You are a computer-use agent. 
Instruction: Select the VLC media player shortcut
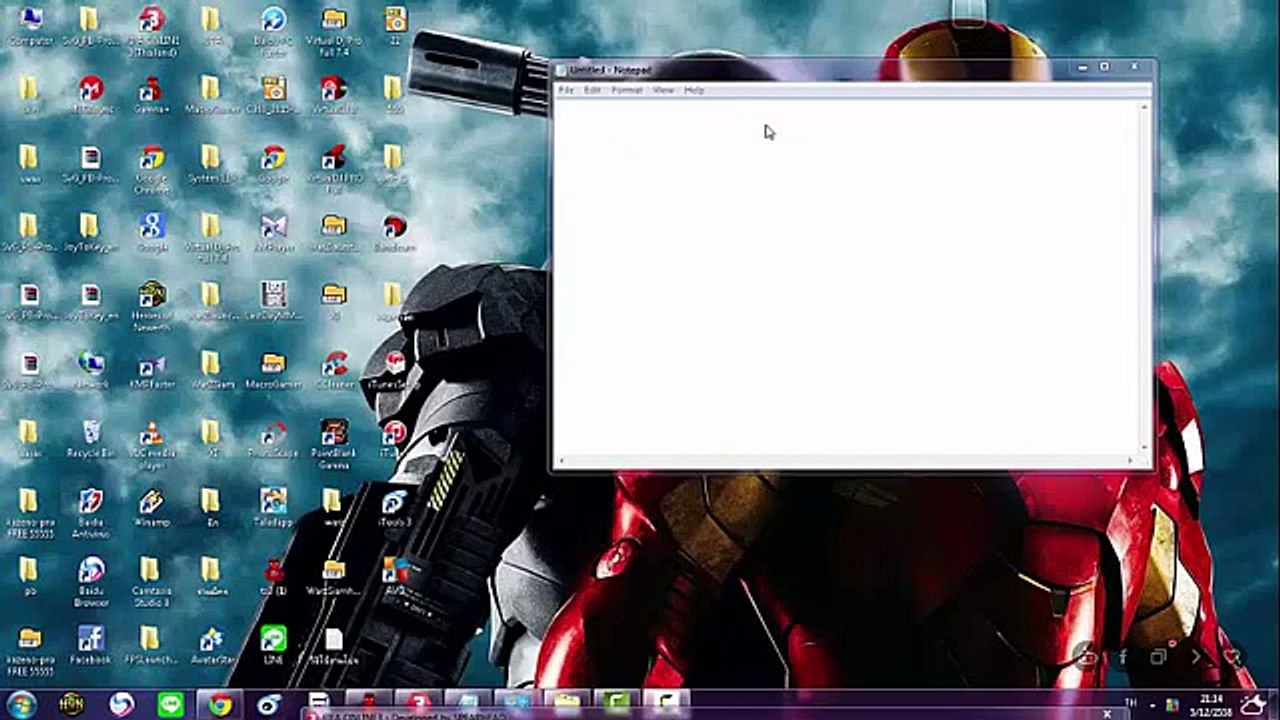pyautogui.click(x=152, y=444)
